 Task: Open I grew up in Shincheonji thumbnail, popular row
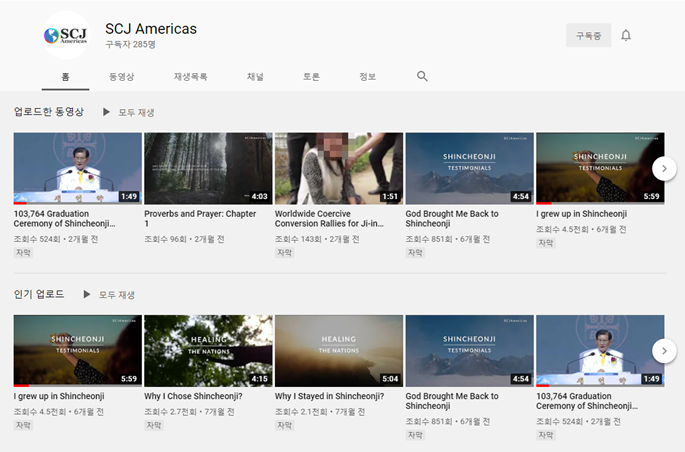click(78, 351)
